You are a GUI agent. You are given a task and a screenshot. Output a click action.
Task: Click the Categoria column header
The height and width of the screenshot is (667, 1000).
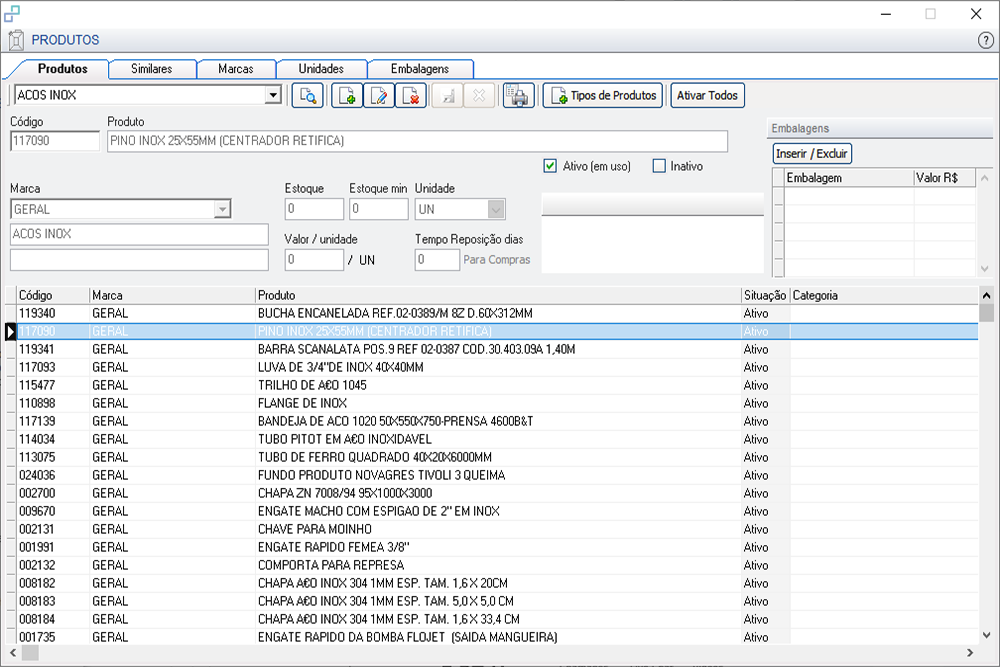tap(884, 295)
